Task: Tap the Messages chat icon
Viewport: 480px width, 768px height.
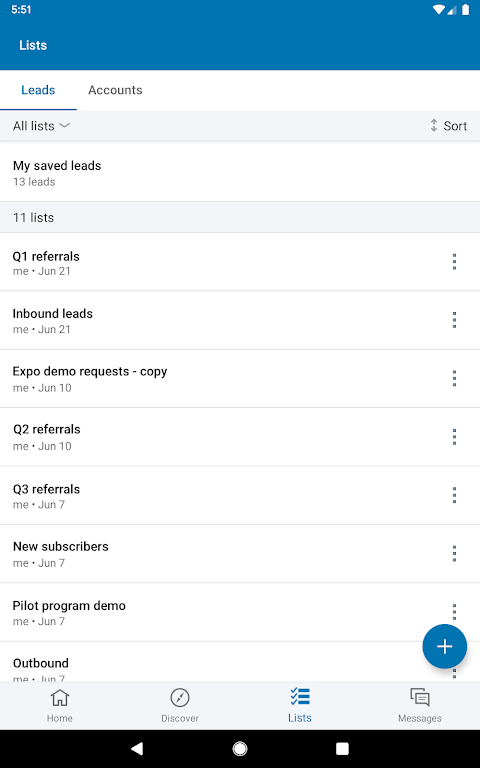Action: click(420, 697)
